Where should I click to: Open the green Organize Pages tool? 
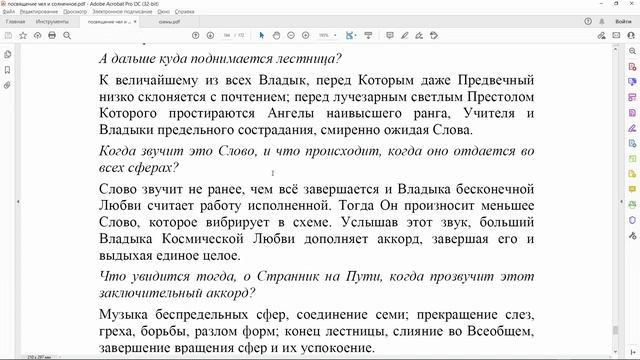tap(632, 159)
